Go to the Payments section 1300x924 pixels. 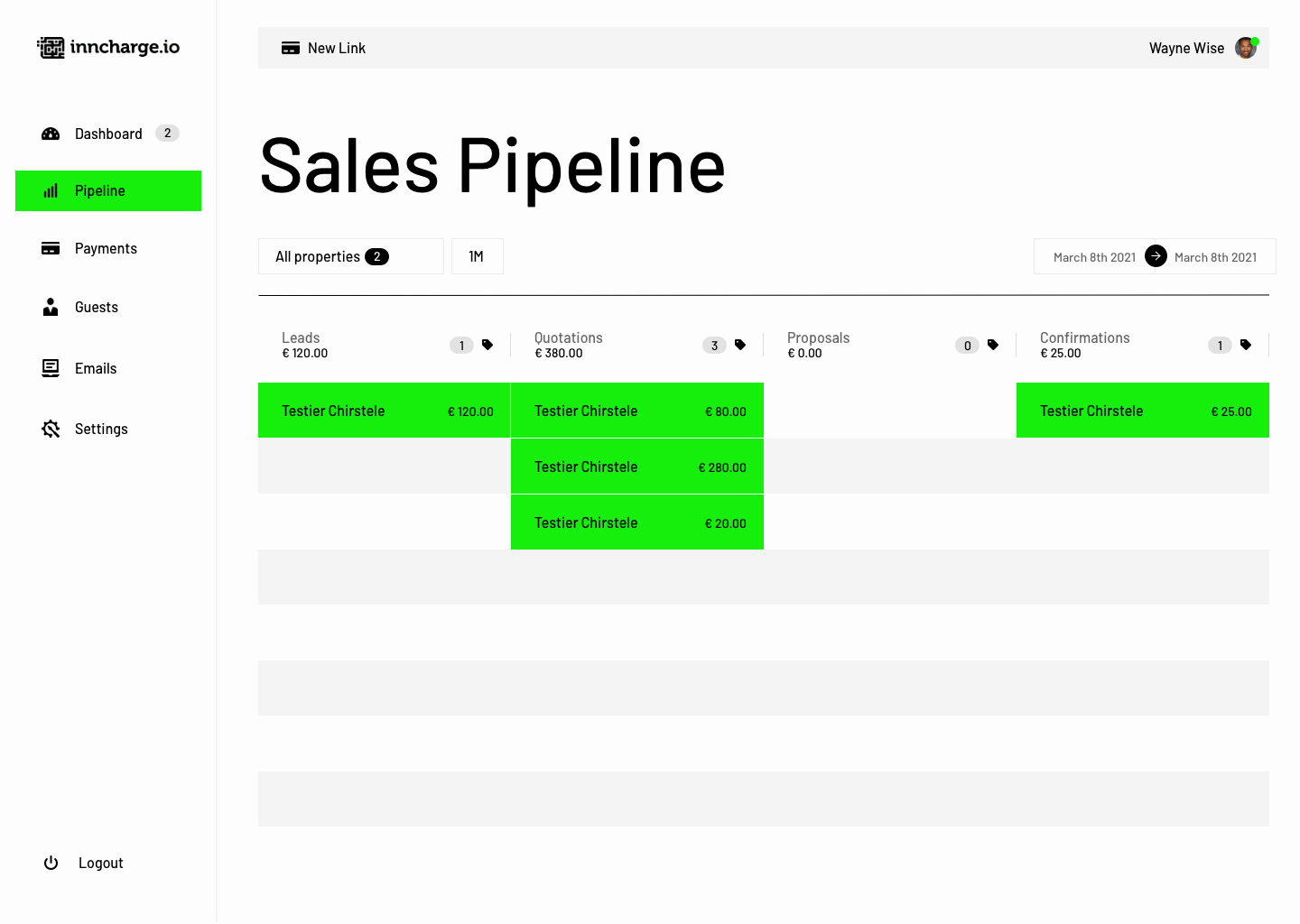(106, 248)
